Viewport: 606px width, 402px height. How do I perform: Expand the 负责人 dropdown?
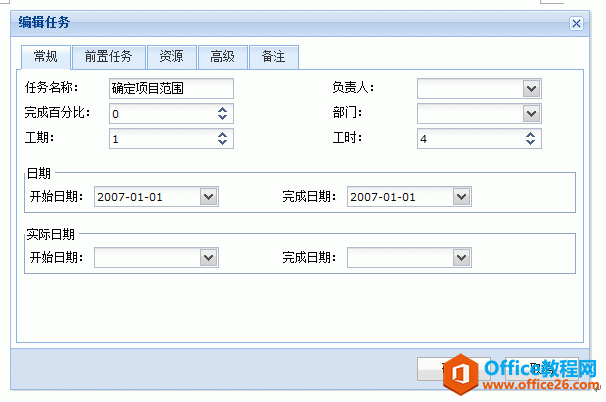click(531, 89)
